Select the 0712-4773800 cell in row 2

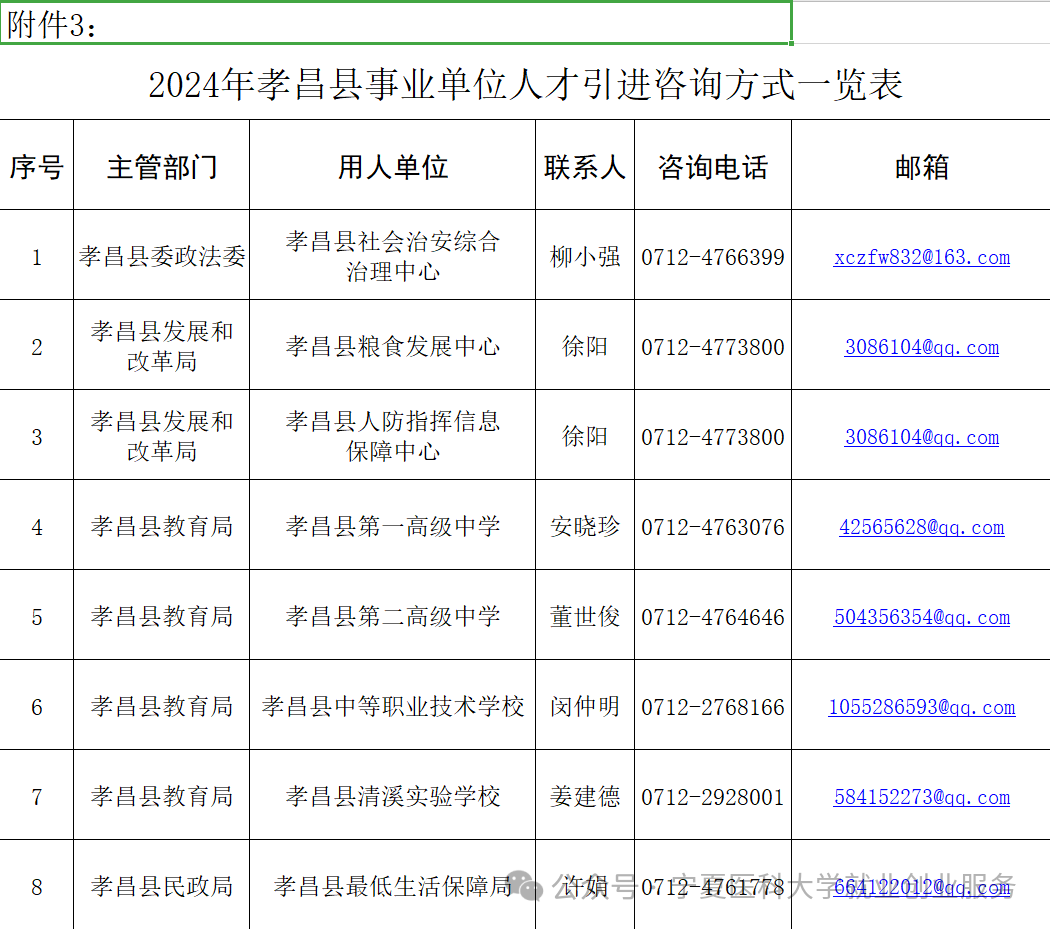click(713, 345)
